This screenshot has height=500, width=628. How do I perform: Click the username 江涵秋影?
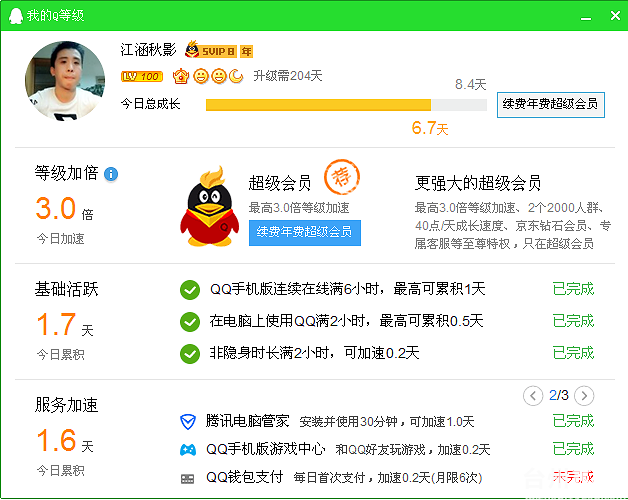[x=148, y=50]
